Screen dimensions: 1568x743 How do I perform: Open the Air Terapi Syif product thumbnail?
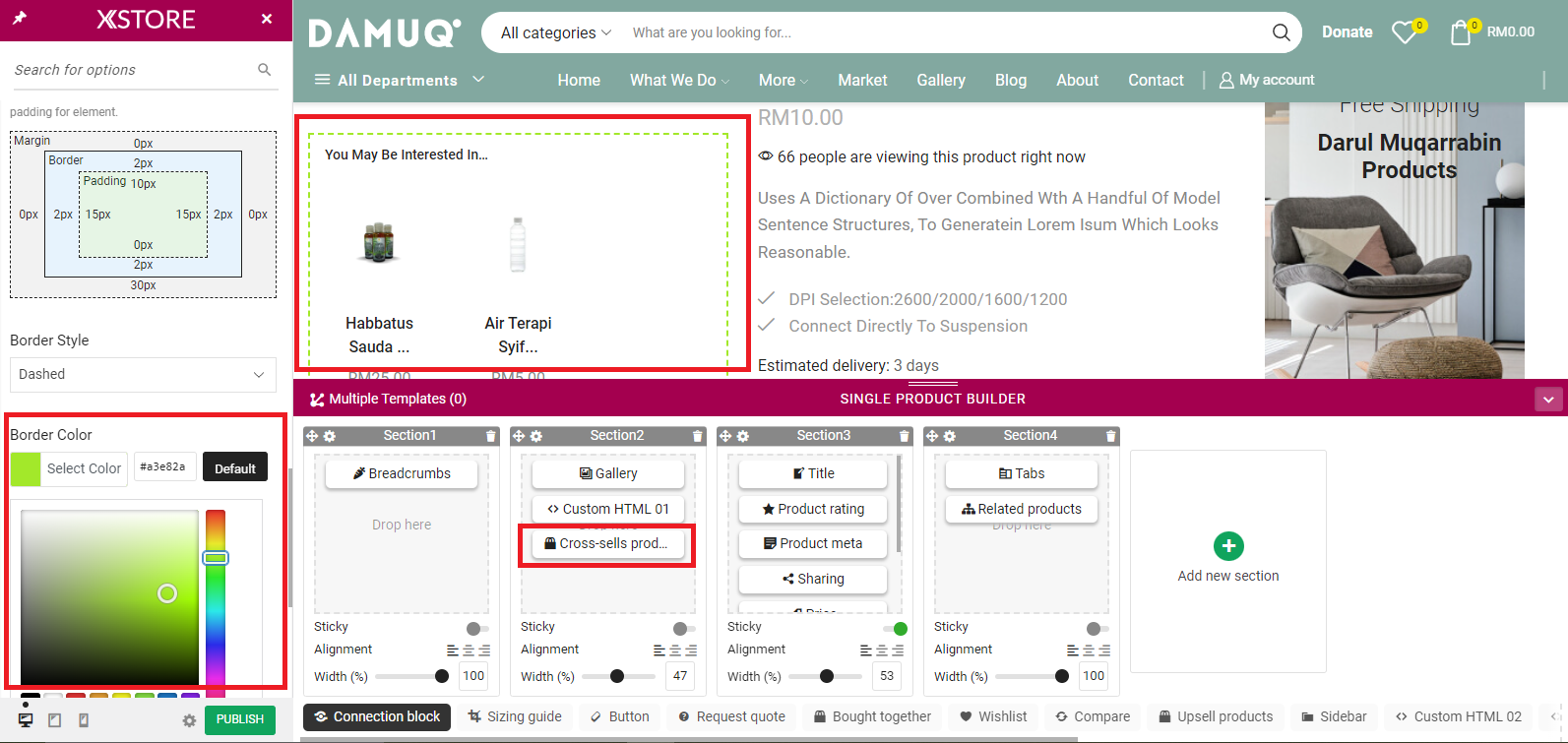point(518,244)
